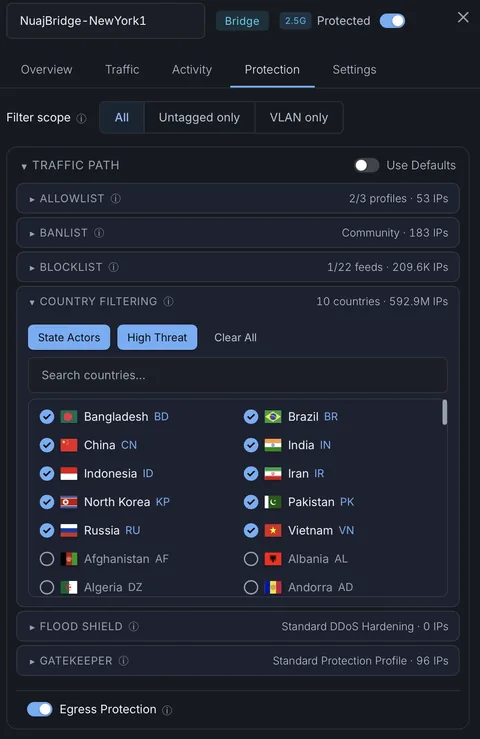Select the Protection tab
The width and height of the screenshot is (480, 739).
pos(272,70)
